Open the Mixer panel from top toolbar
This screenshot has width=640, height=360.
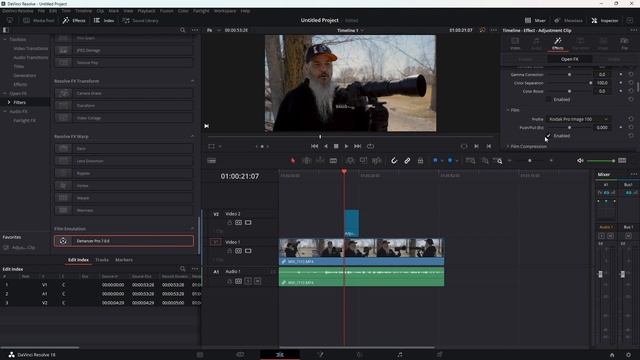535,20
